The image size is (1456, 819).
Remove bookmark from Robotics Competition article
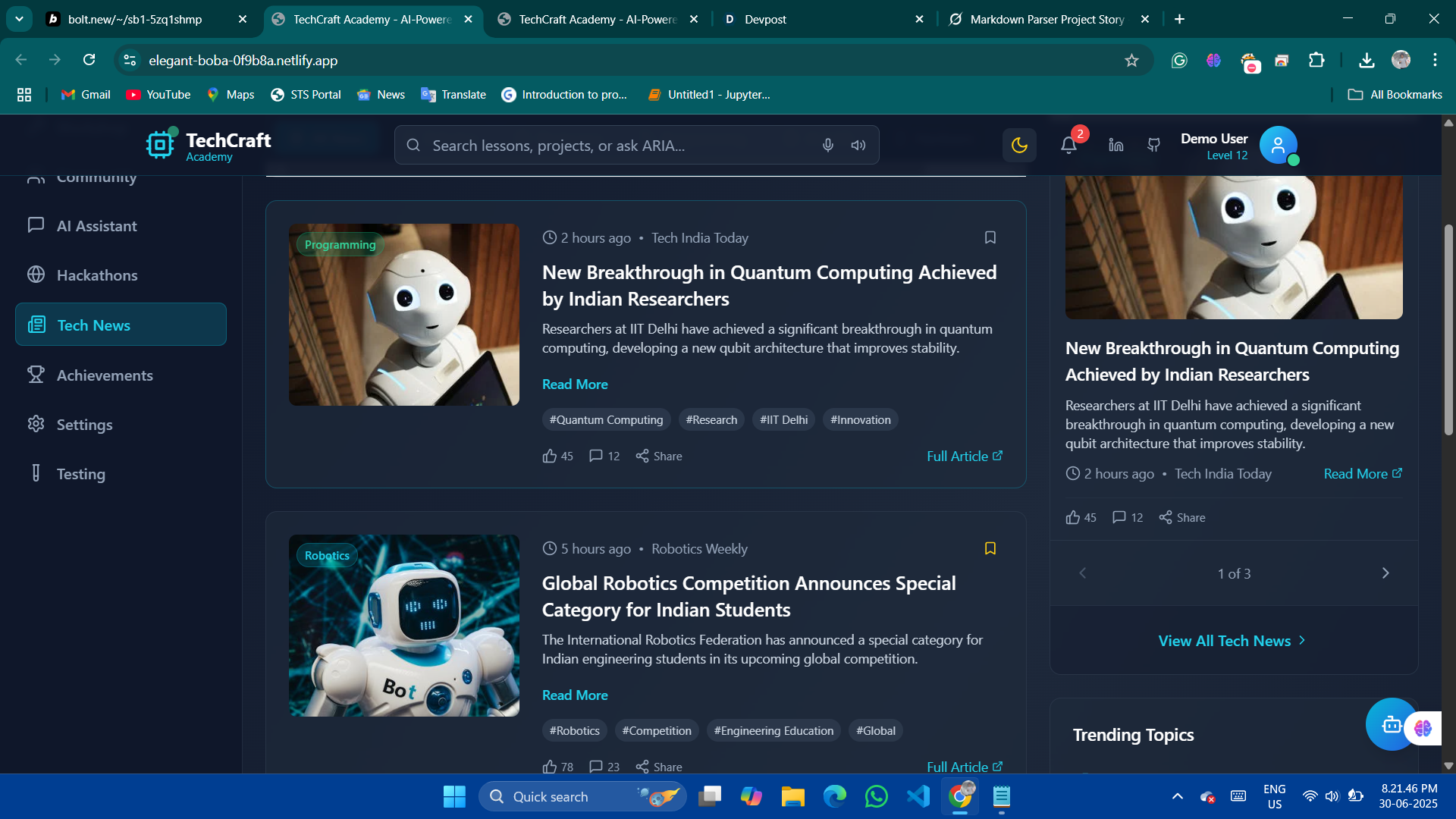tap(990, 548)
